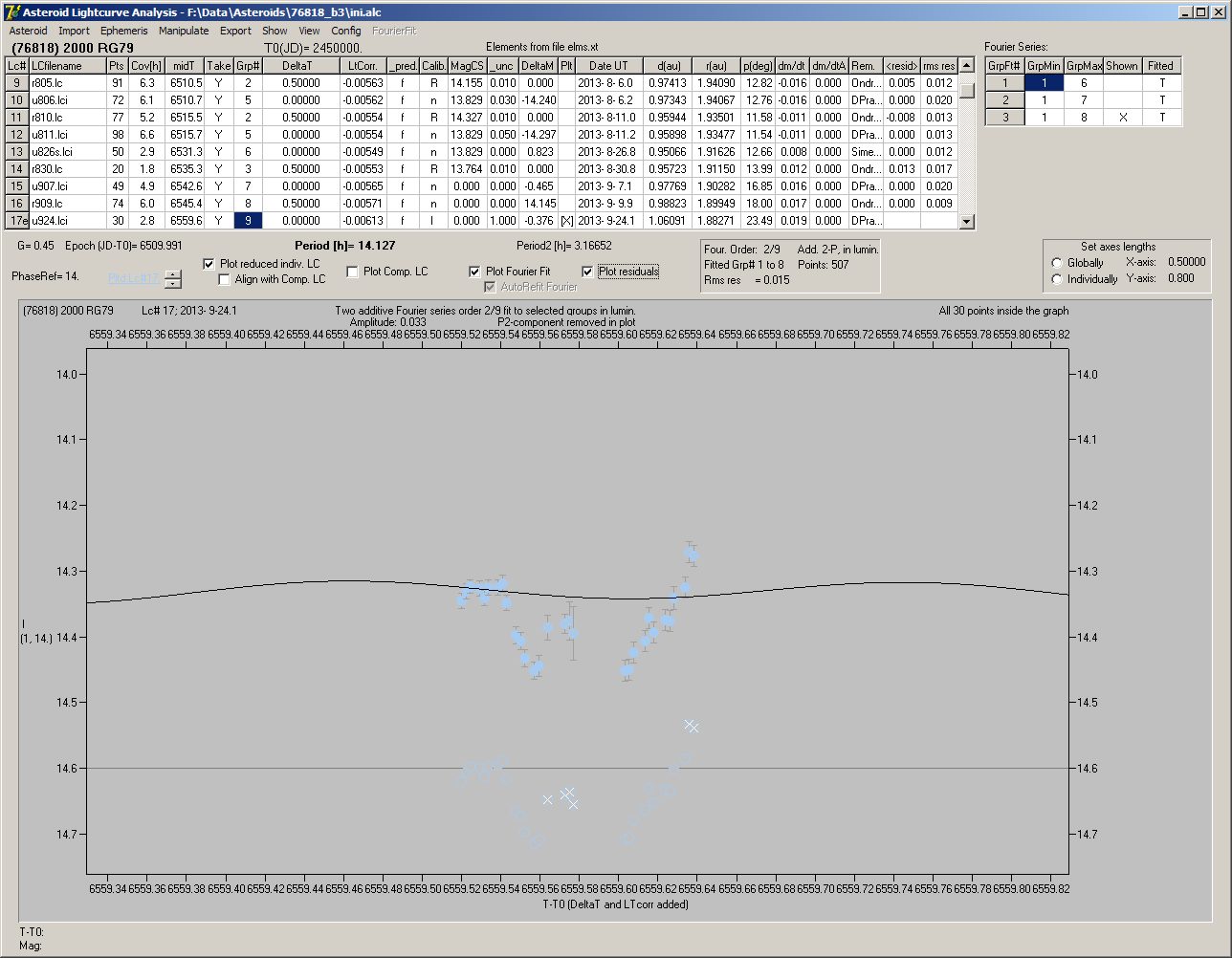
Task: Click the rms res column header
Action: (x=939, y=66)
